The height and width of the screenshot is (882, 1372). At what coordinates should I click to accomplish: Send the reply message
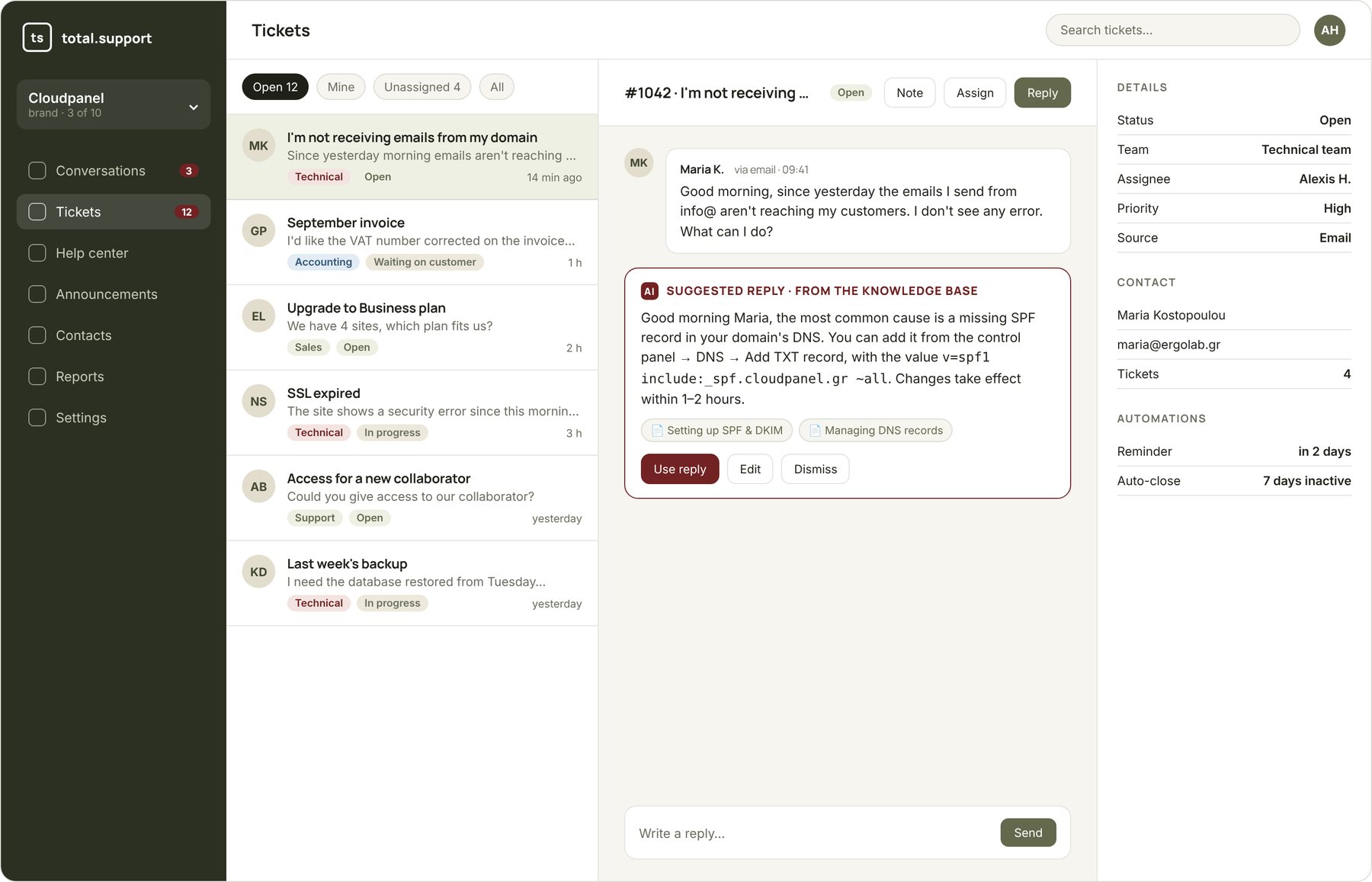[x=1028, y=832]
